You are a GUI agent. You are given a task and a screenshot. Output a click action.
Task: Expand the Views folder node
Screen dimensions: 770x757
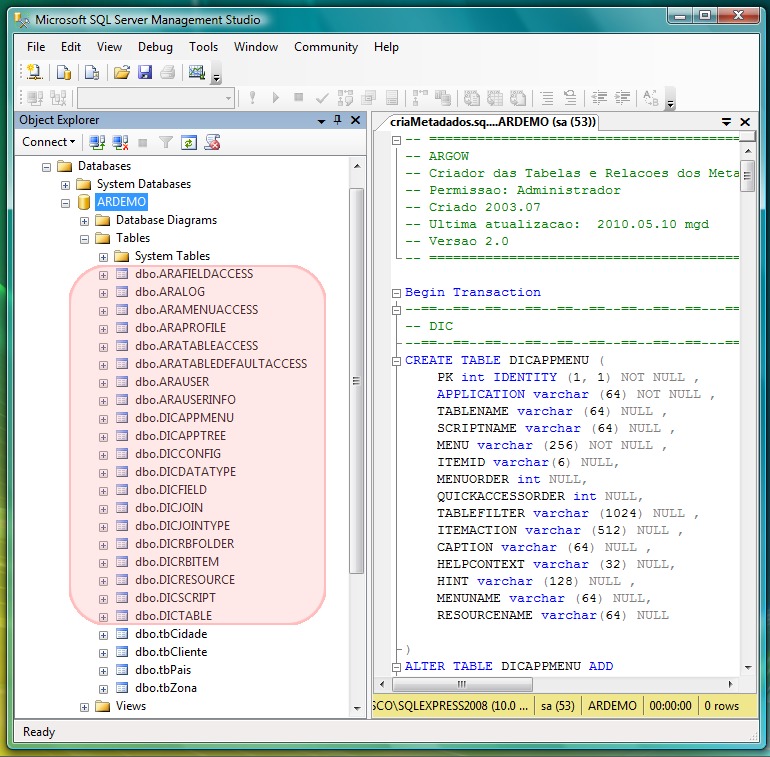pyautogui.click(x=84, y=707)
